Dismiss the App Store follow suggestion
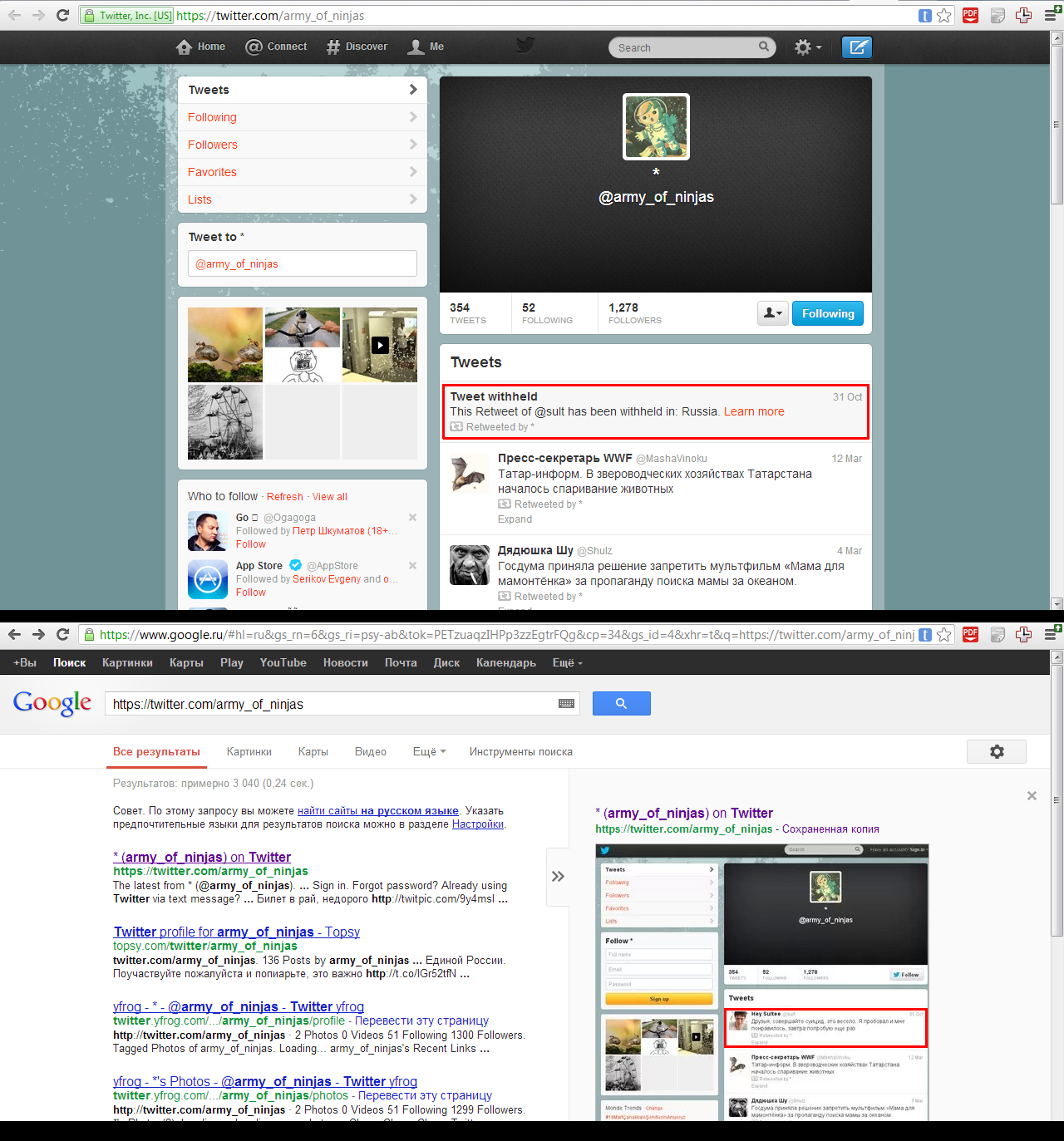This screenshot has height=1141, width=1064. point(412,565)
